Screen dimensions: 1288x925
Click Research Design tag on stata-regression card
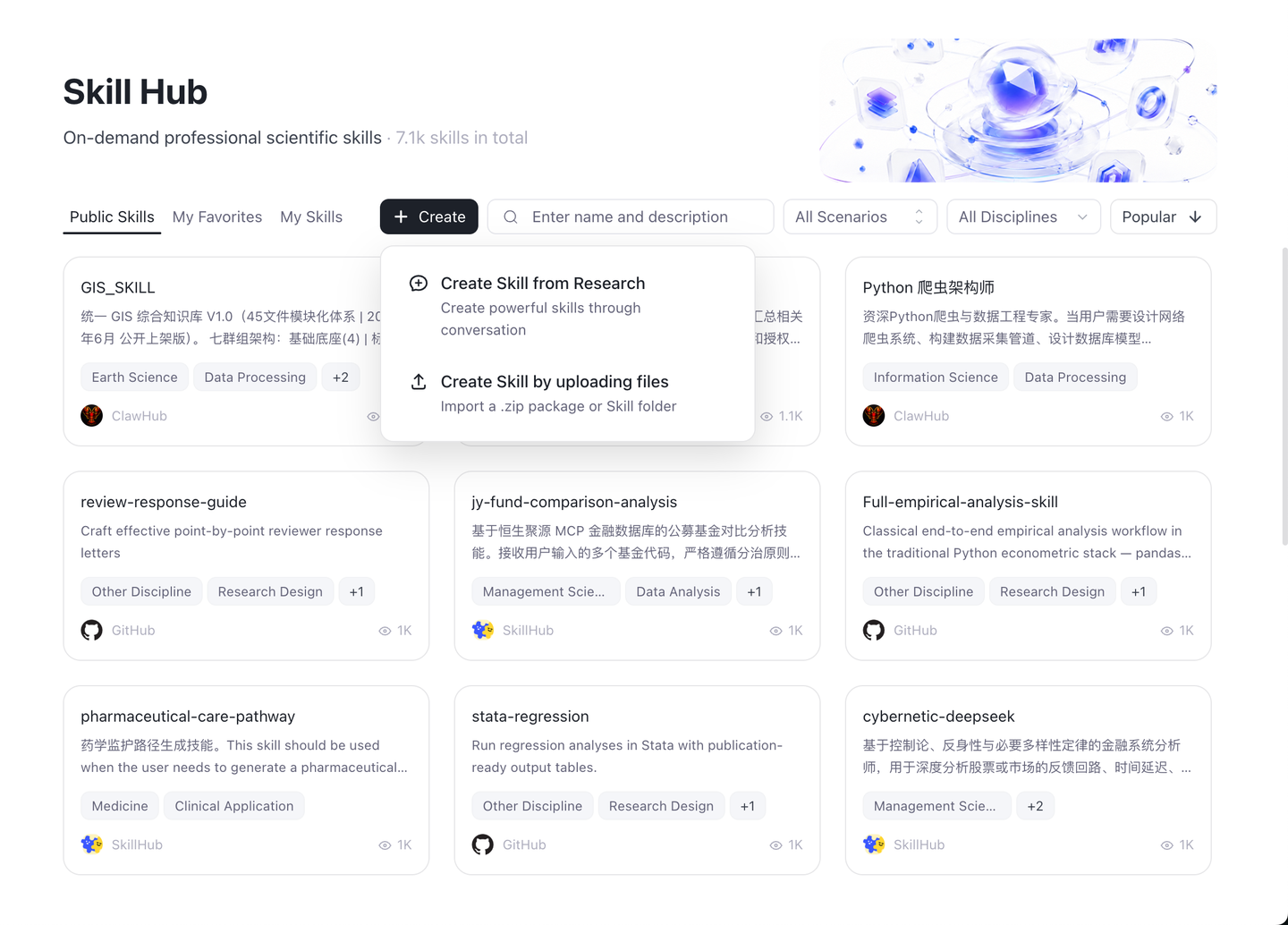(661, 806)
